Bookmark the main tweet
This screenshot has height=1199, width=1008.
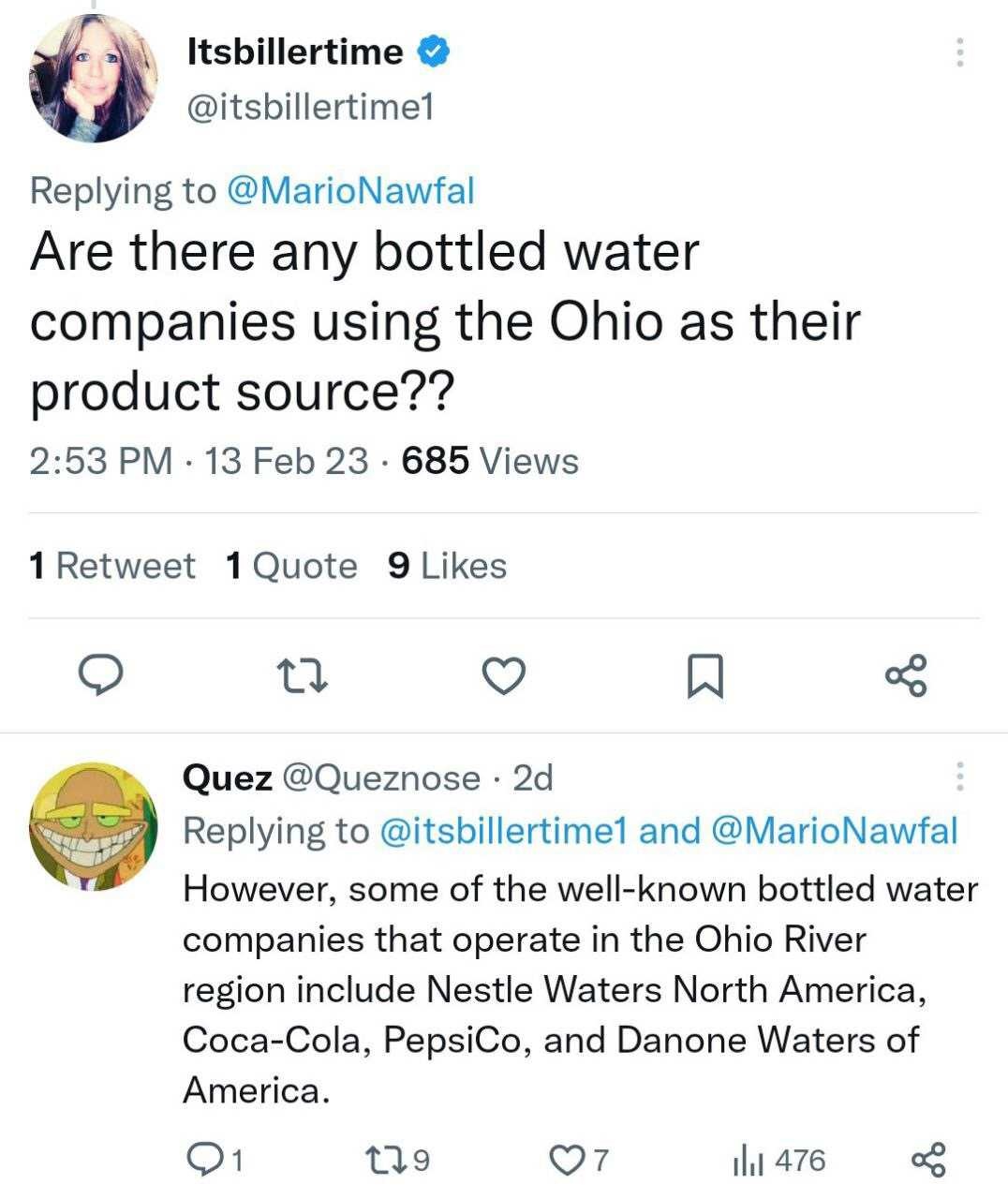[704, 676]
